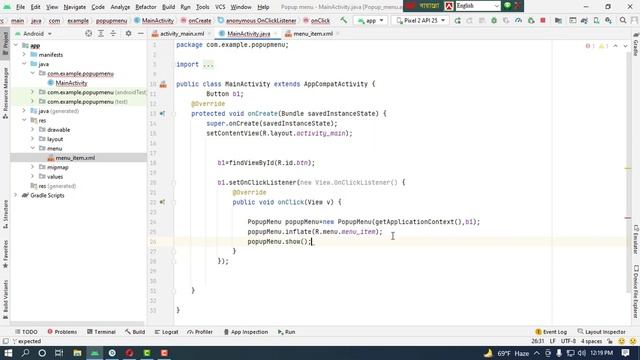The image size is (640, 360).
Task: Collapse the app module tree node
Action: [16, 45]
